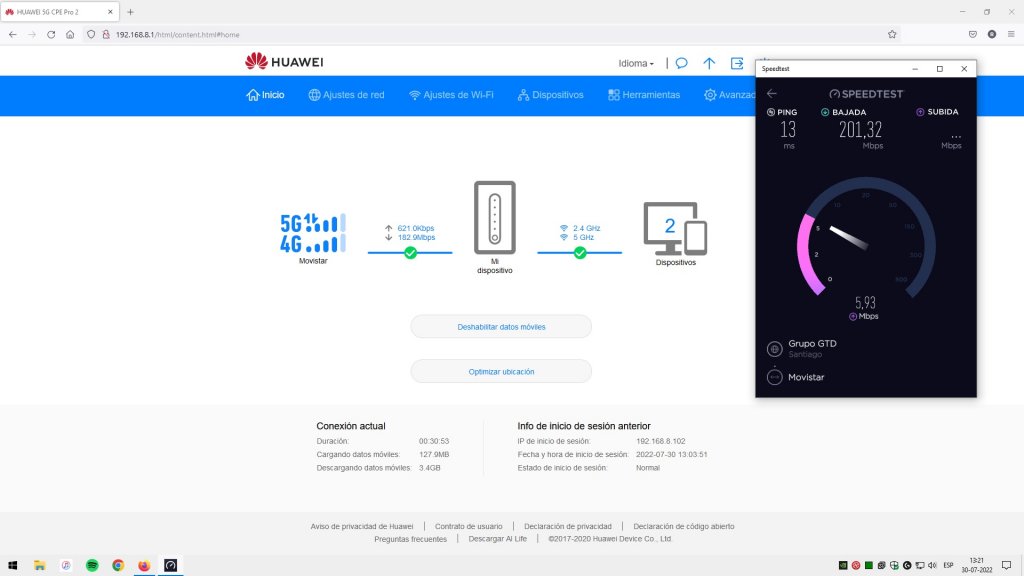This screenshot has height=576, width=1024.
Task: Click the Movistar provider icon in Speedtest
Action: point(775,377)
